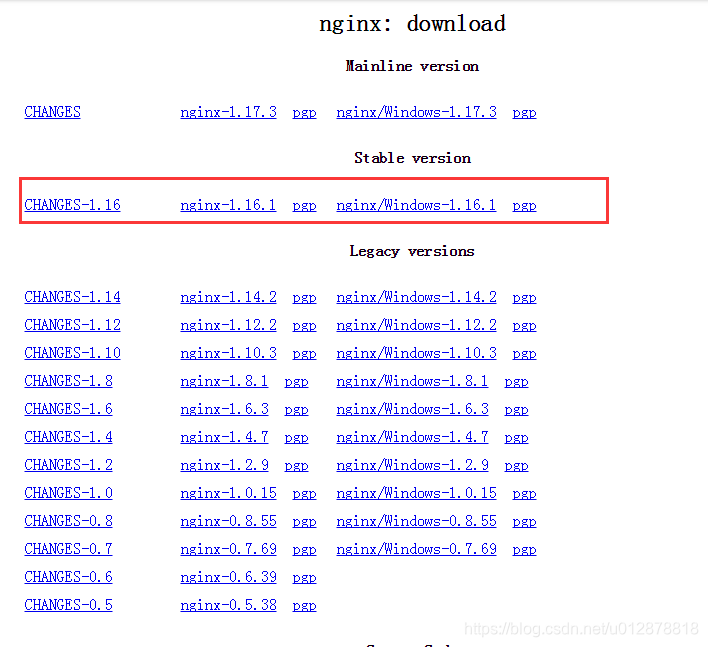
Task: Download nginx-1.17.3 source
Action: (228, 112)
